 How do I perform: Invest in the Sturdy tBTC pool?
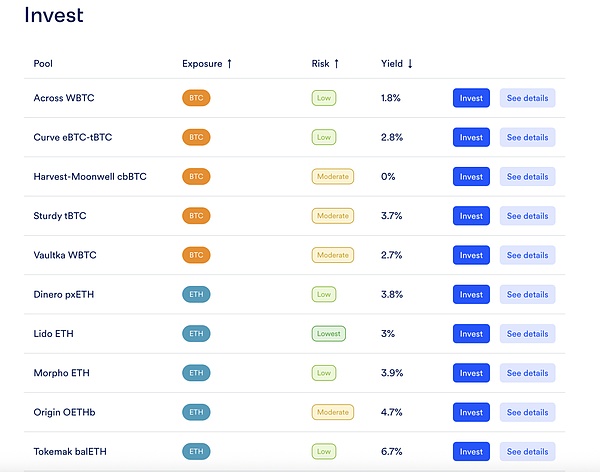coord(471,216)
